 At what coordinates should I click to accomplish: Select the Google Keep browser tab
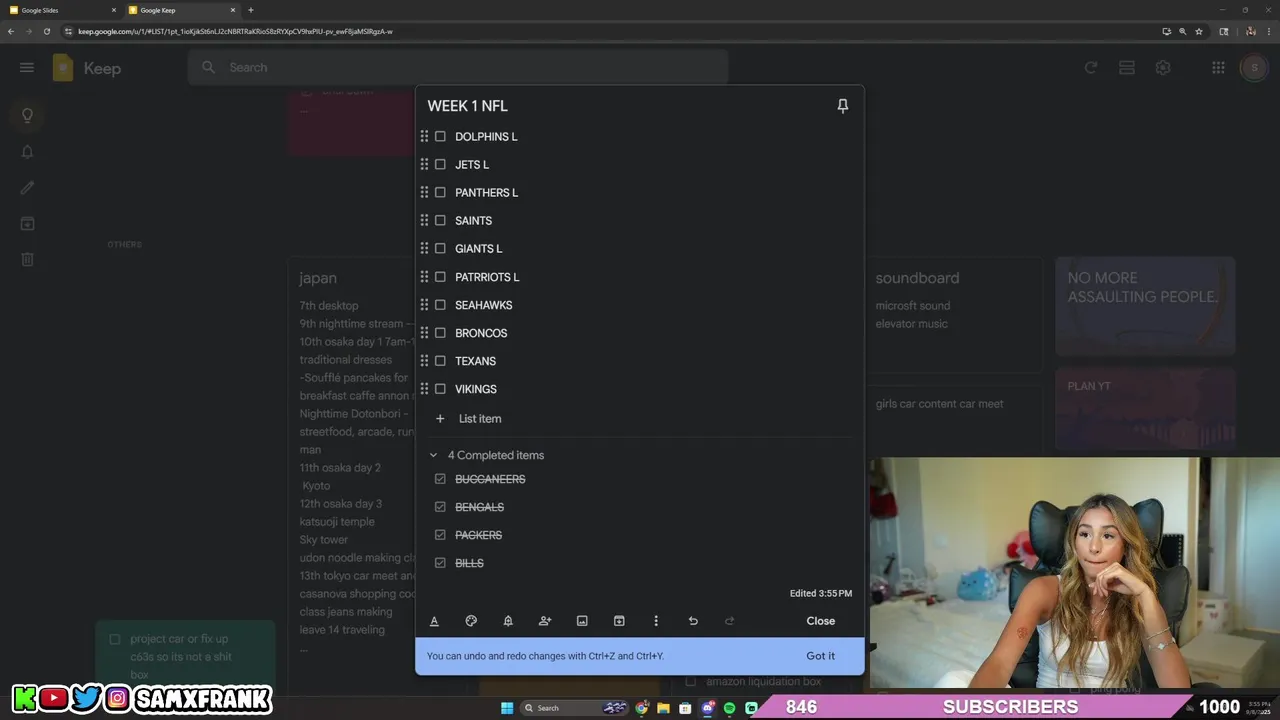(x=181, y=10)
